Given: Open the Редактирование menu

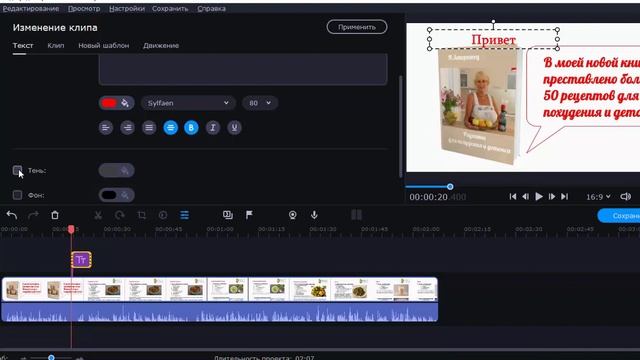Looking at the screenshot, I should click(31, 9).
